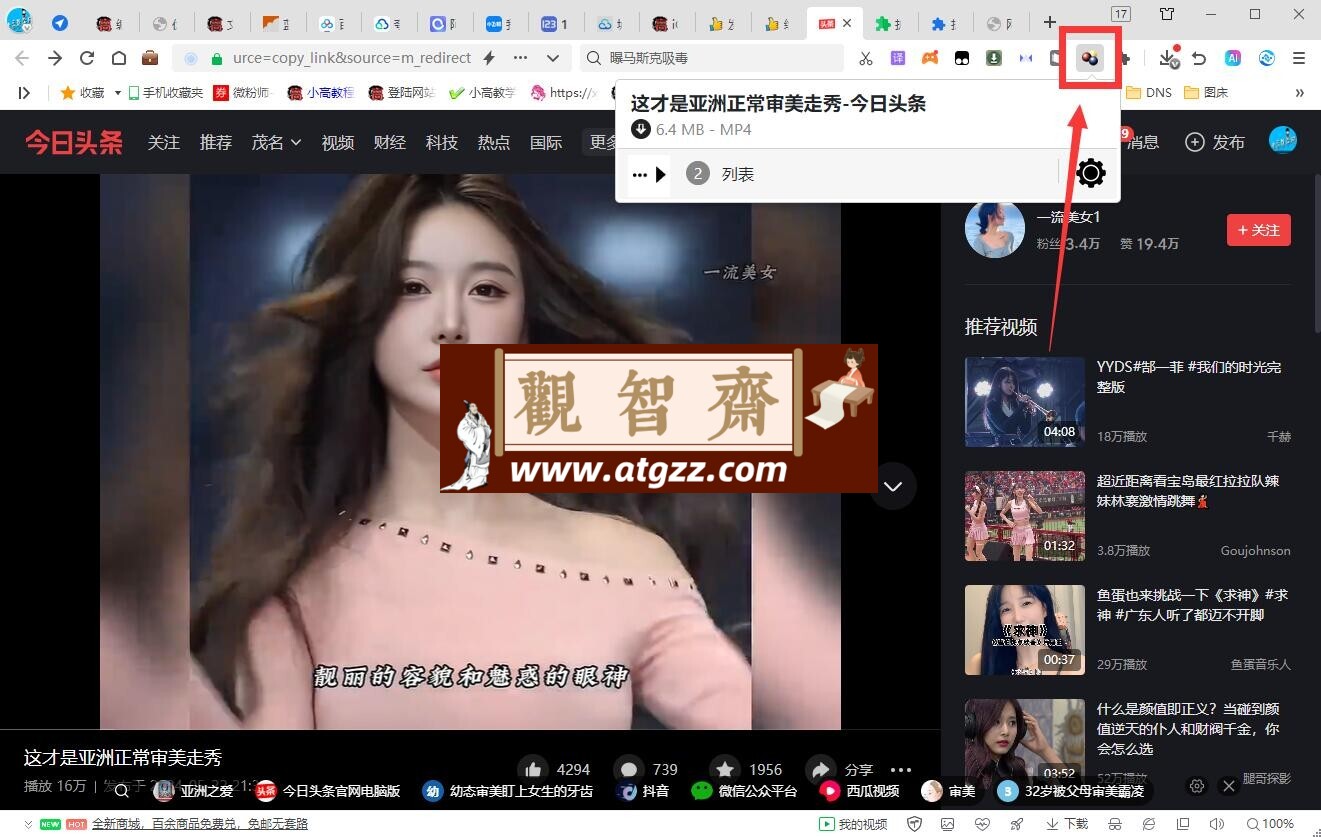Open the browser hamburger main menu
1321x837 pixels.
pos(1299,58)
